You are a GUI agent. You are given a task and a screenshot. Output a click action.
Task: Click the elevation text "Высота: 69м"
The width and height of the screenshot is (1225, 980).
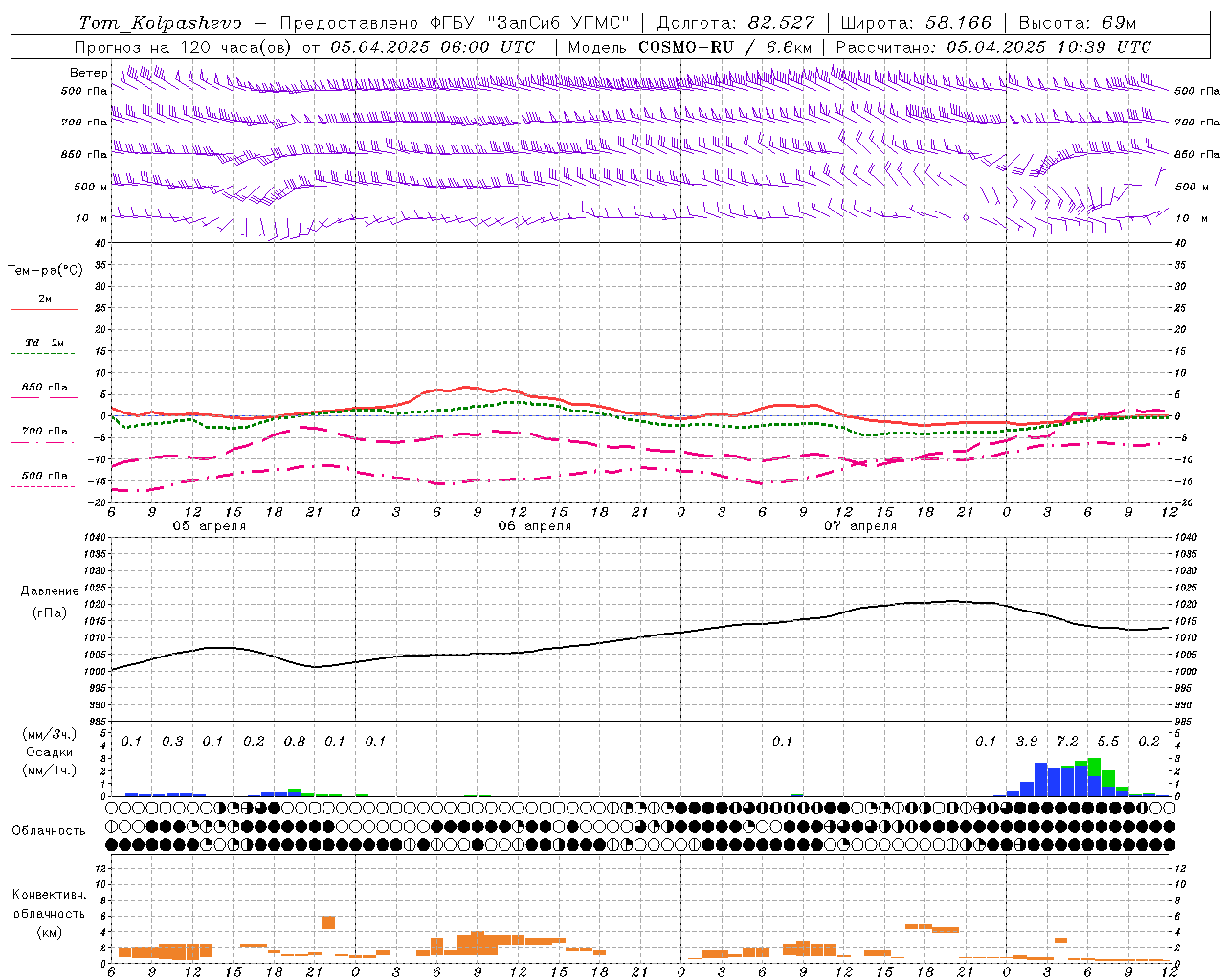1077,23
